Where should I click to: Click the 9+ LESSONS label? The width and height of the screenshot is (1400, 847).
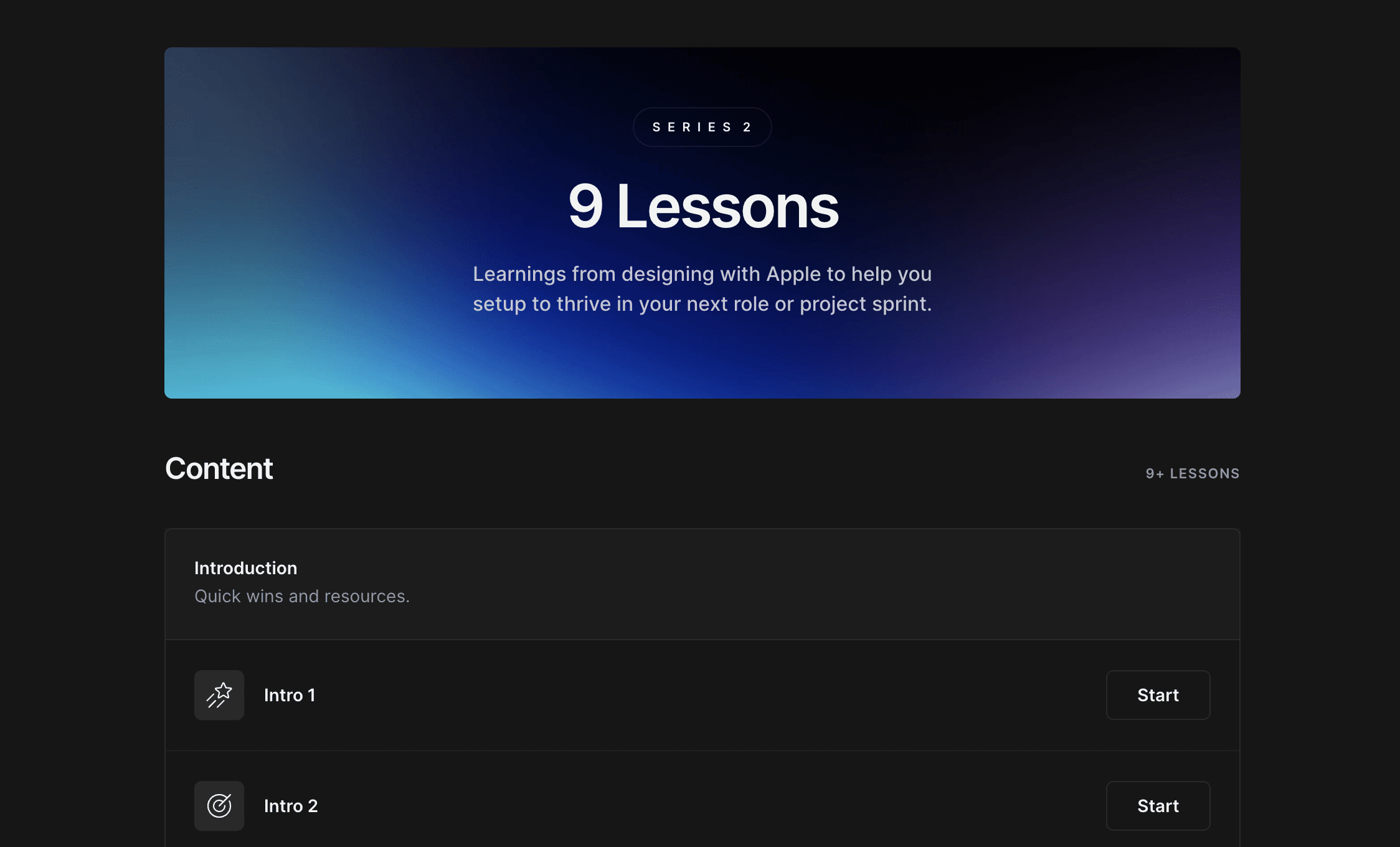[x=1193, y=473]
